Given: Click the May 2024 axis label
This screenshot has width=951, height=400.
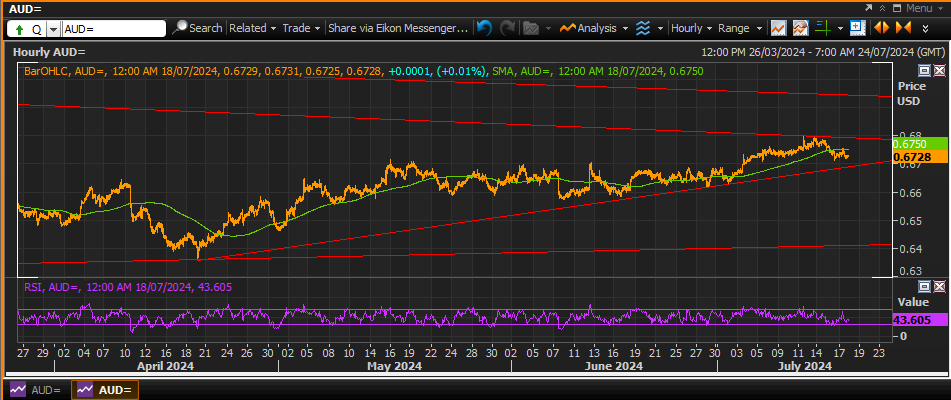Looking at the screenshot, I should click(394, 366).
